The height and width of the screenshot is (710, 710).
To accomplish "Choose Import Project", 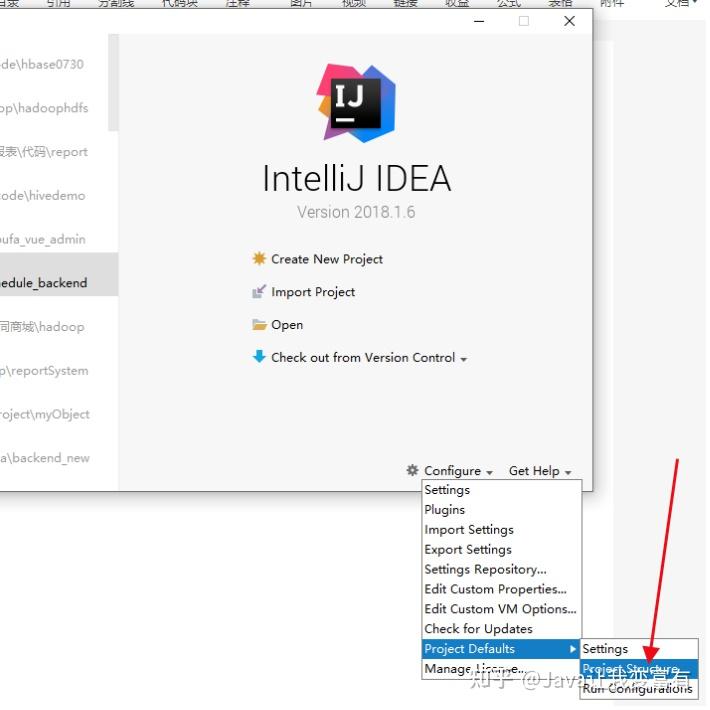I will 313,292.
